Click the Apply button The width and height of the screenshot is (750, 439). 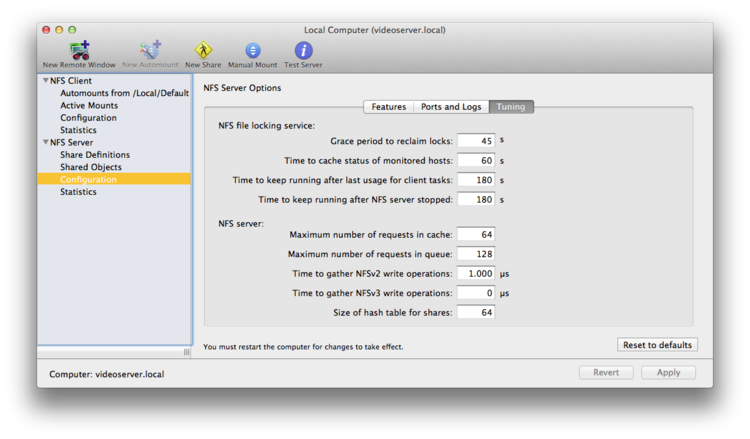668,373
